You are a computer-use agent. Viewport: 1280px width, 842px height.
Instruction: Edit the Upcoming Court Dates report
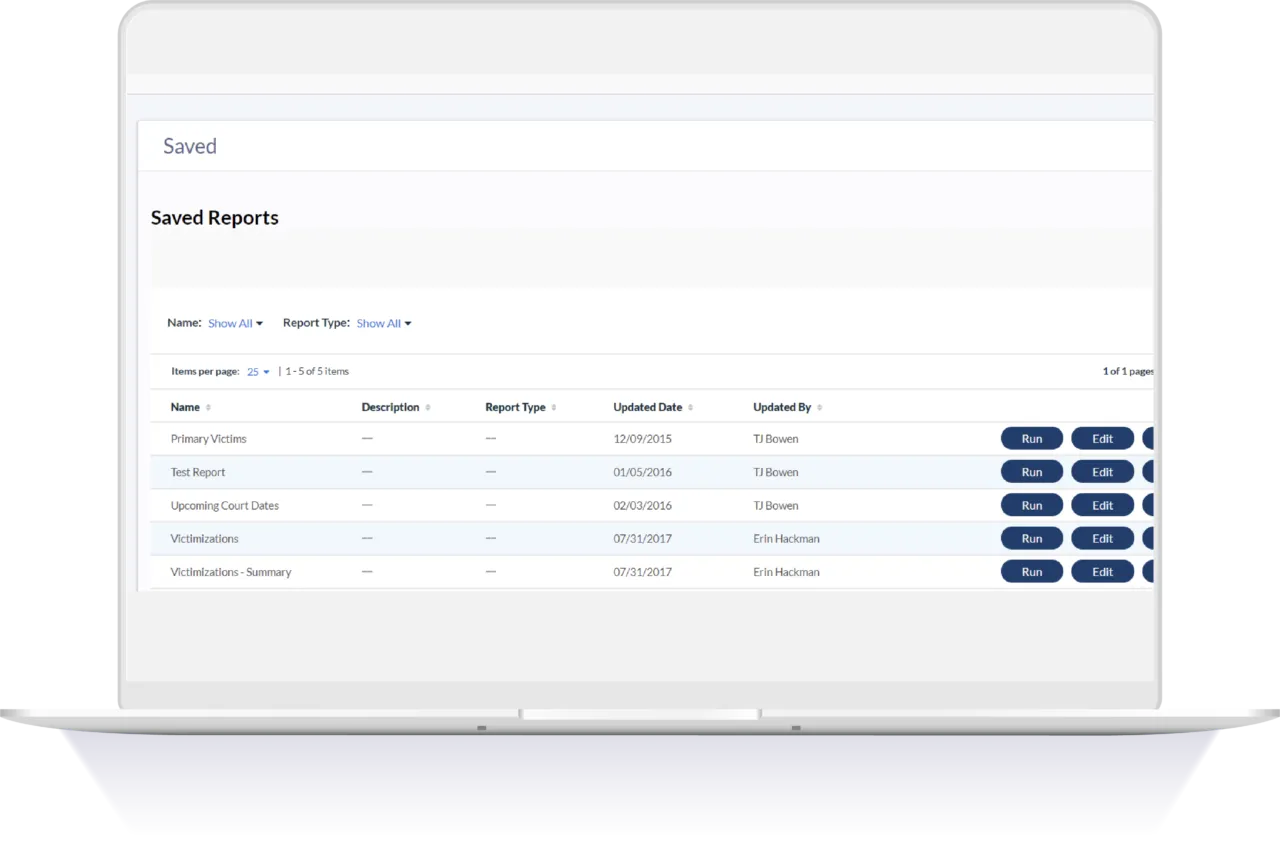point(1102,506)
